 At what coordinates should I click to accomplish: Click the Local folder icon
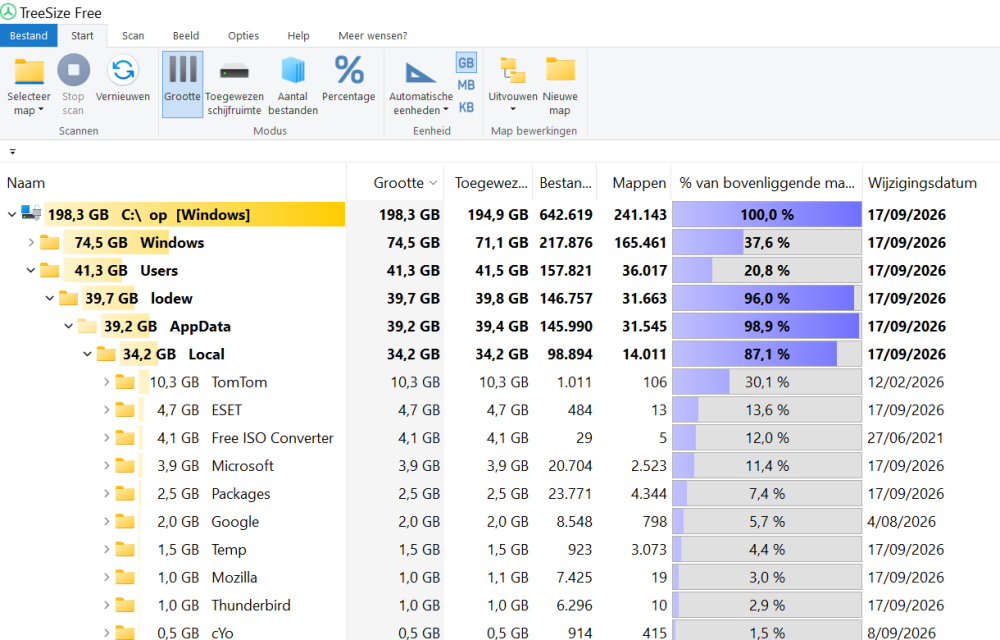click(x=106, y=354)
